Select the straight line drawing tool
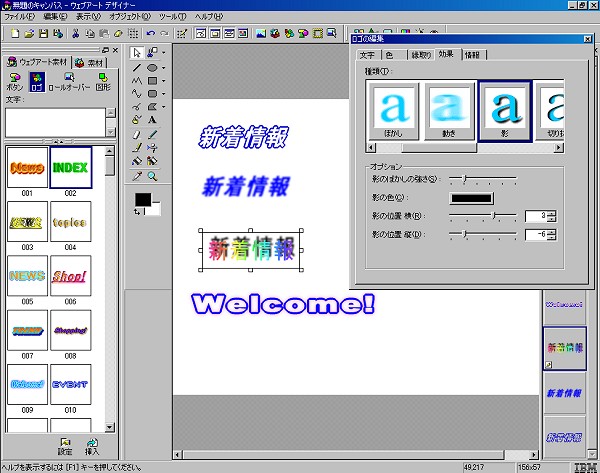The width and height of the screenshot is (600, 473). point(138,68)
